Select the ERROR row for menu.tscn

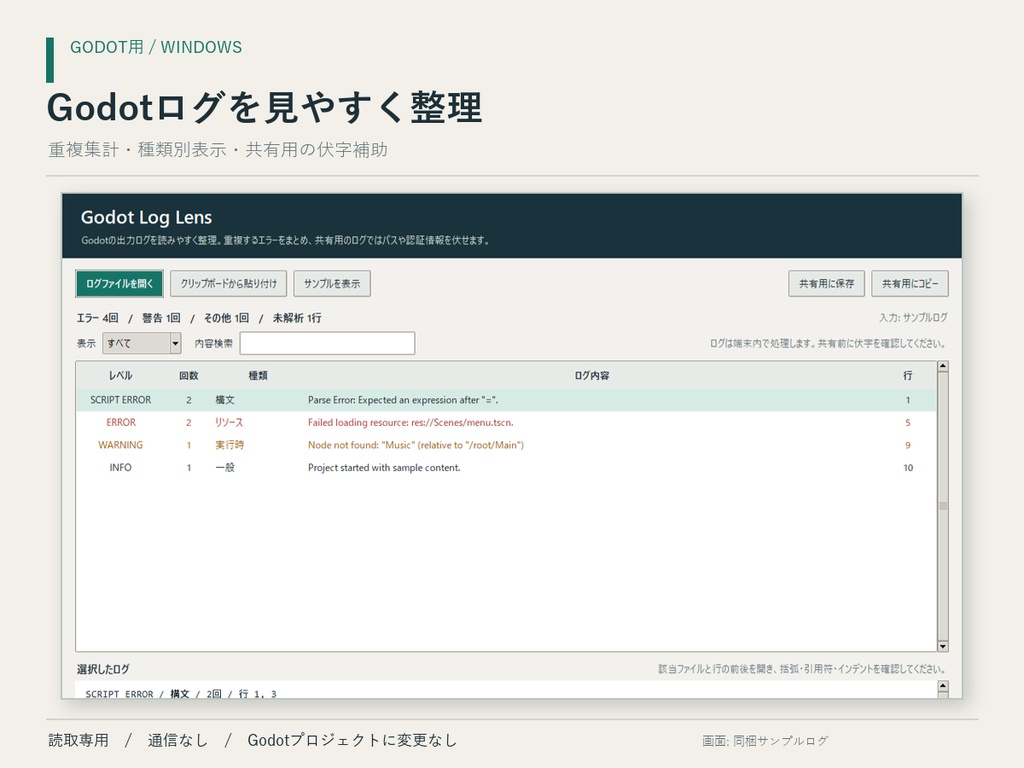coord(506,423)
